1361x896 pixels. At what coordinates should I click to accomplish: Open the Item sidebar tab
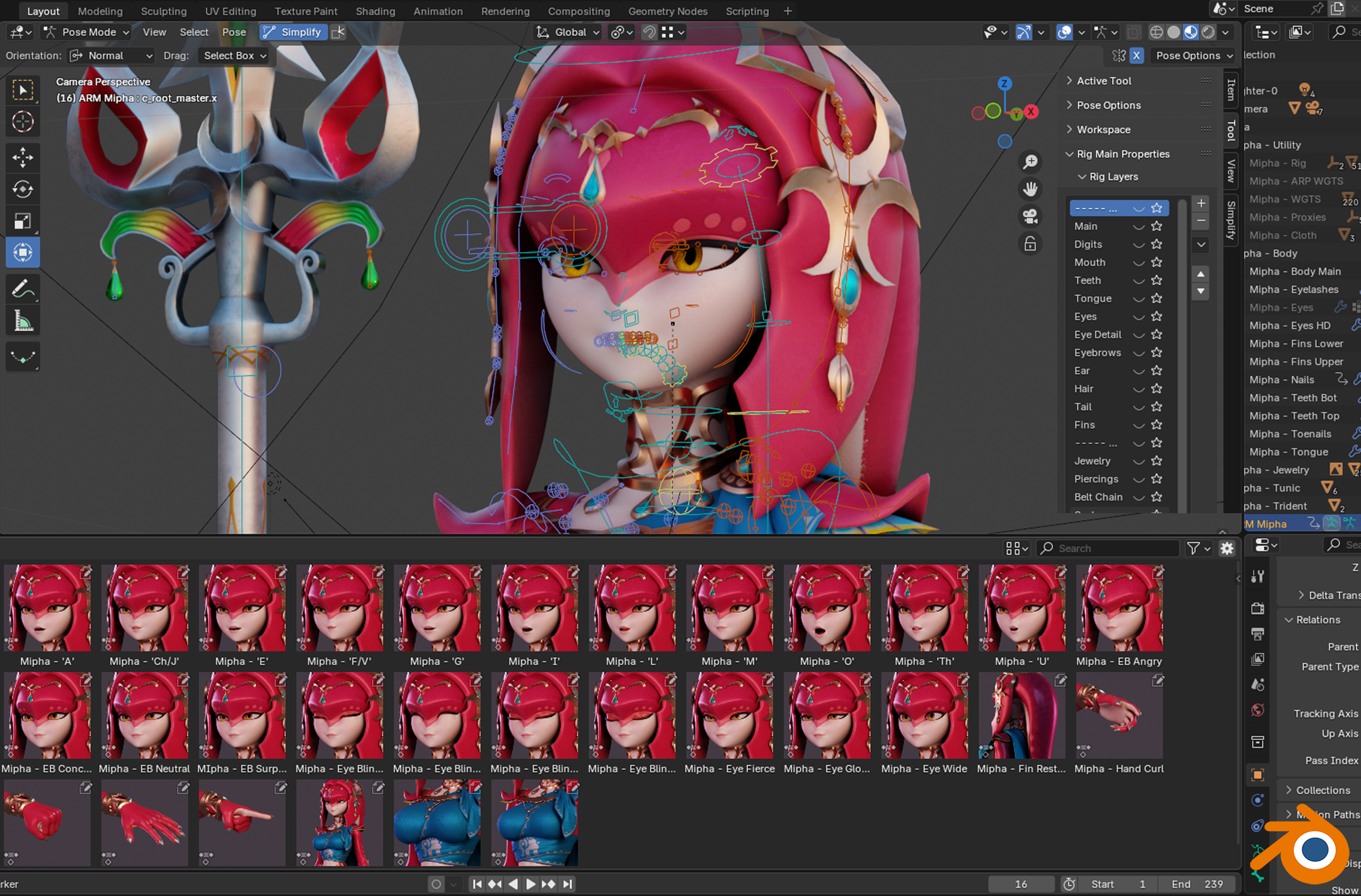(1231, 89)
